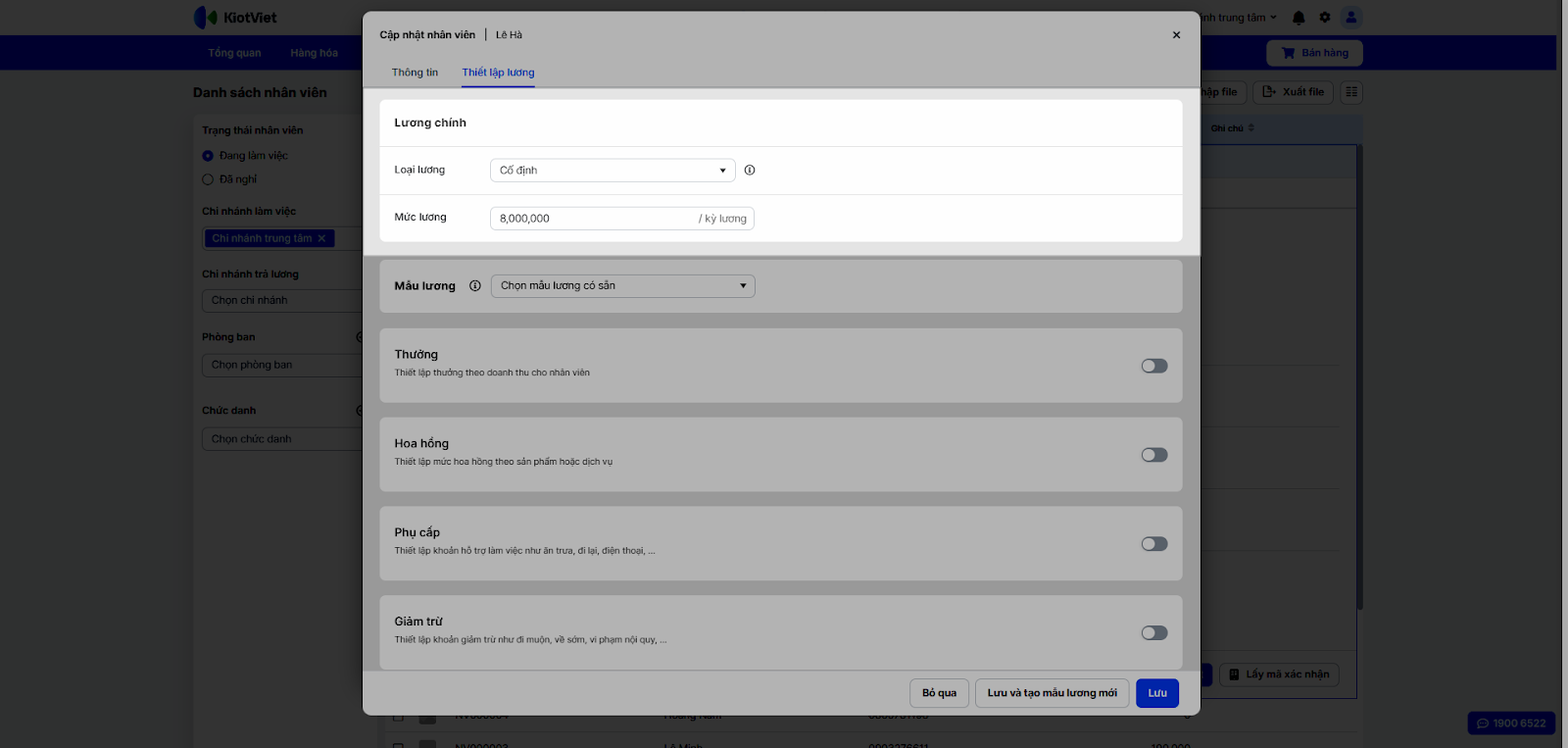The height and width of the screenshot is (748, 1568).
Task: Enable the Thưởng toggle
Action: point(1154,366)
